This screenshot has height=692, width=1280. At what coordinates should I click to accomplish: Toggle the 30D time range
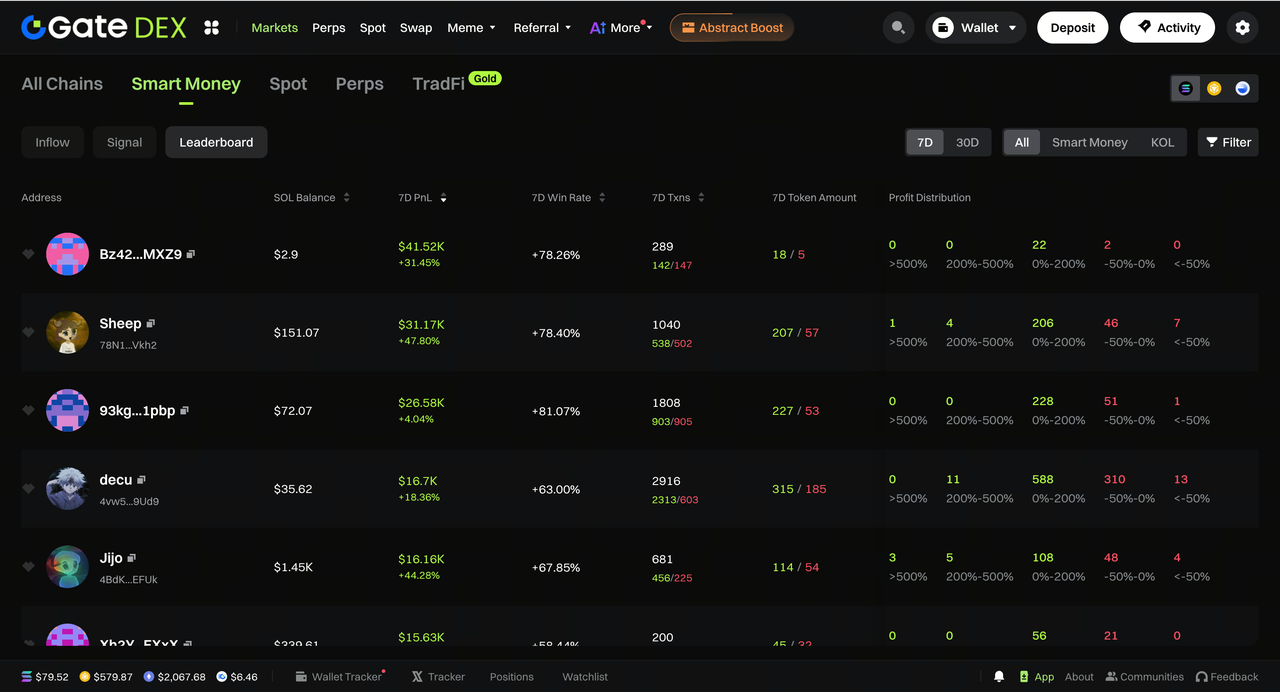point(967,142)
